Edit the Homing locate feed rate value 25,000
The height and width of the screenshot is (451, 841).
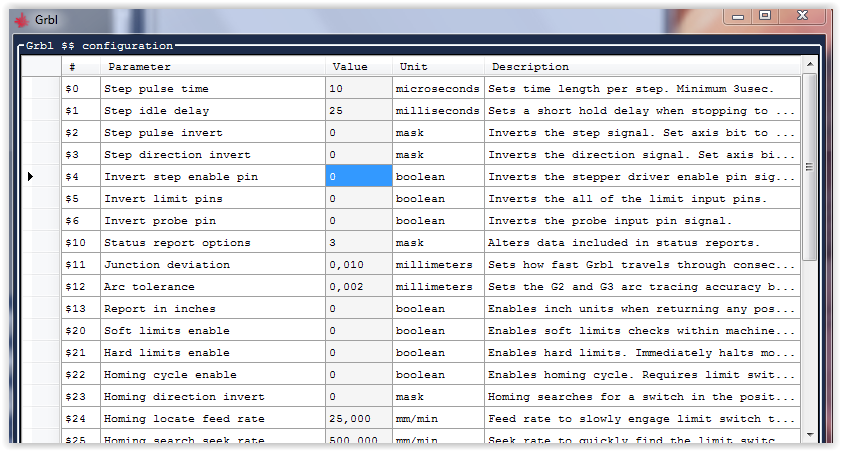coord(359,418)
